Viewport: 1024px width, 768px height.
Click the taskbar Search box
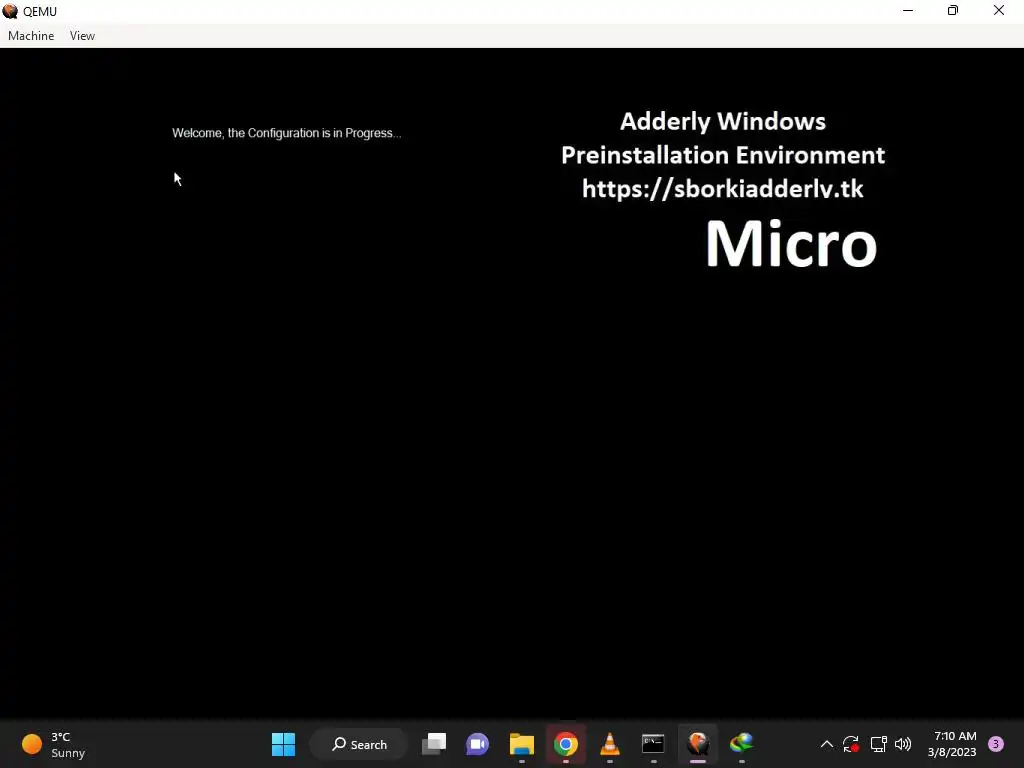point(359,744)
